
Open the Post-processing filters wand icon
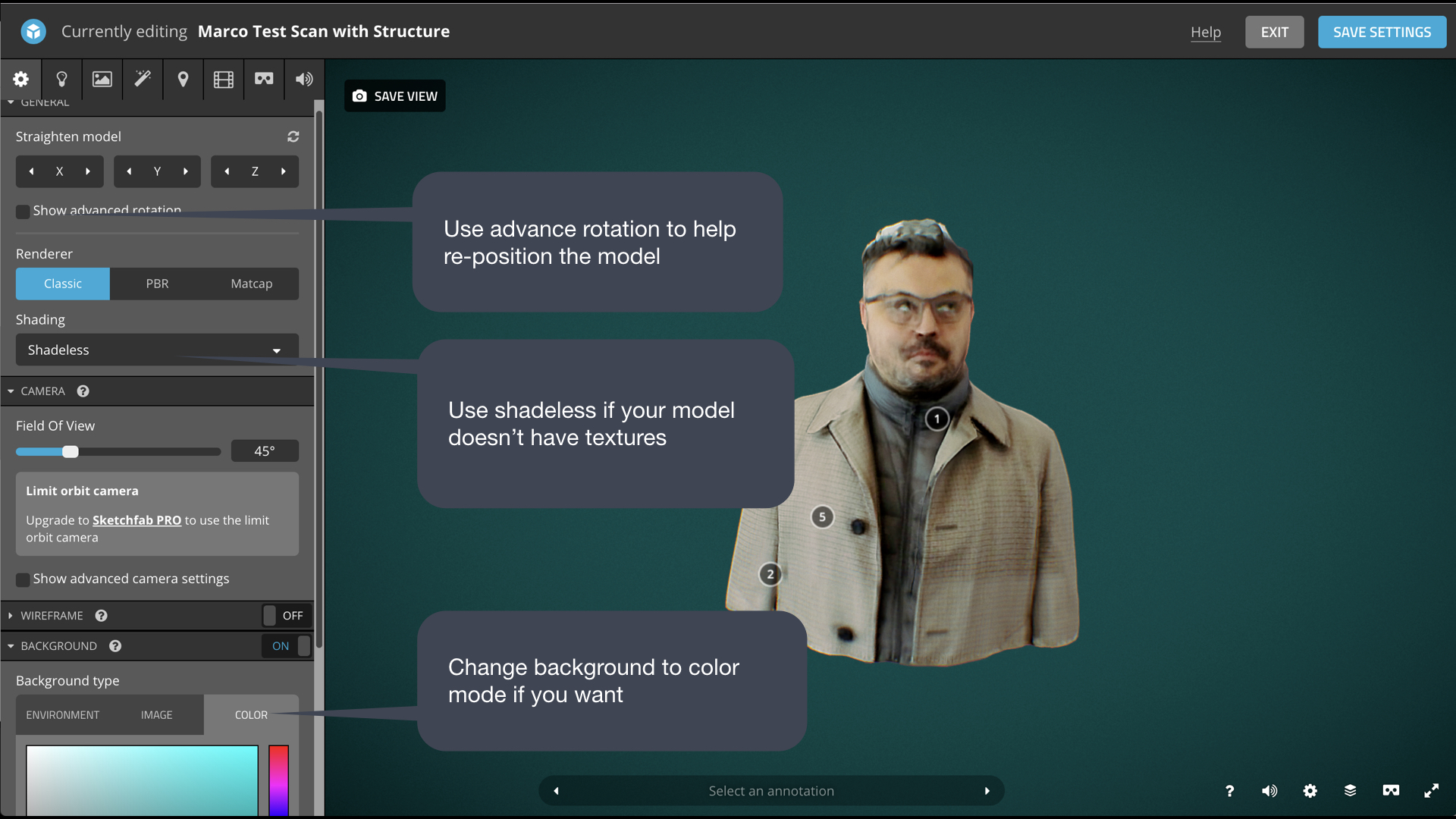[143, 79]
